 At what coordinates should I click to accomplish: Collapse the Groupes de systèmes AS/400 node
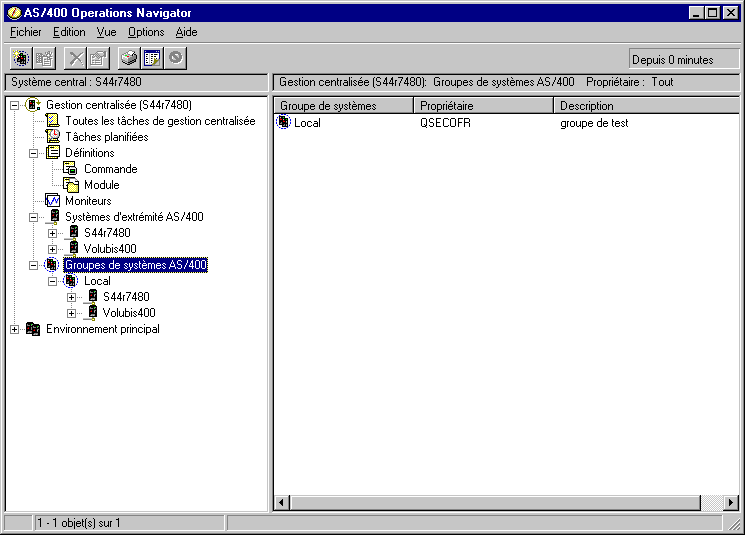pos(33,265)
